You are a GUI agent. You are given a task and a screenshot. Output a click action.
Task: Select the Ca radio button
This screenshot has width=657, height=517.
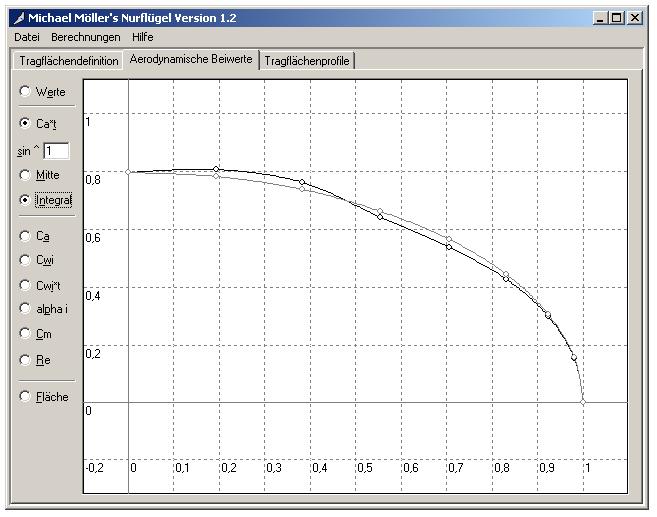(x=25, y=237)
